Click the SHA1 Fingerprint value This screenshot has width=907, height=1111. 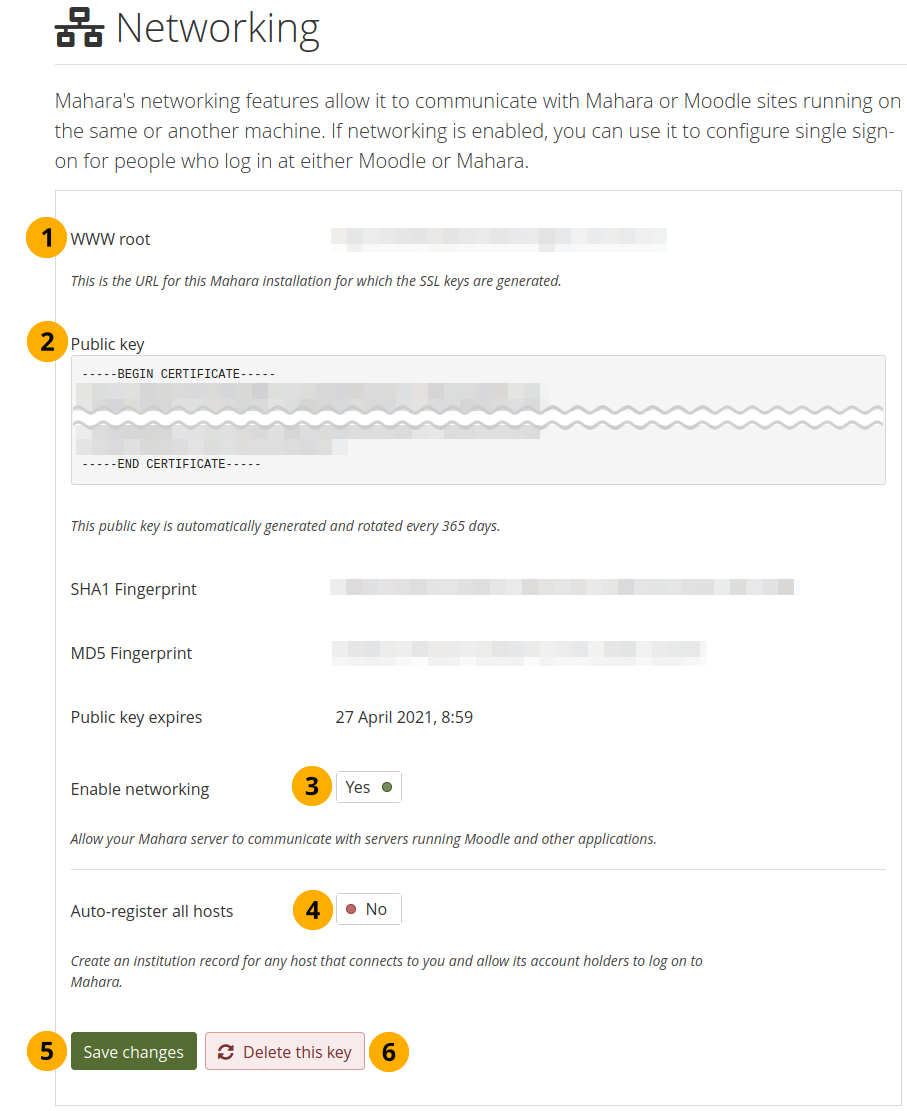coord(565,587)
